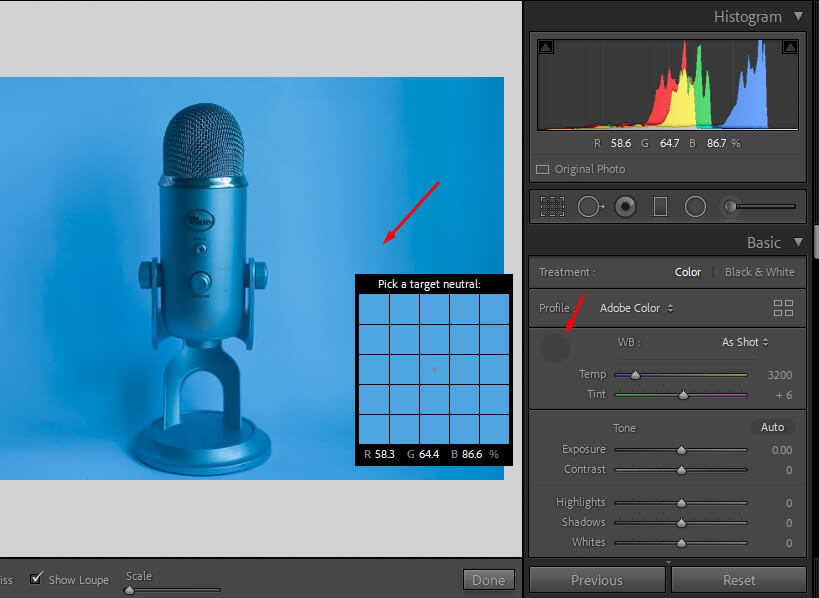Click the Reset button

pyautogui.click(x=739, y=580)
